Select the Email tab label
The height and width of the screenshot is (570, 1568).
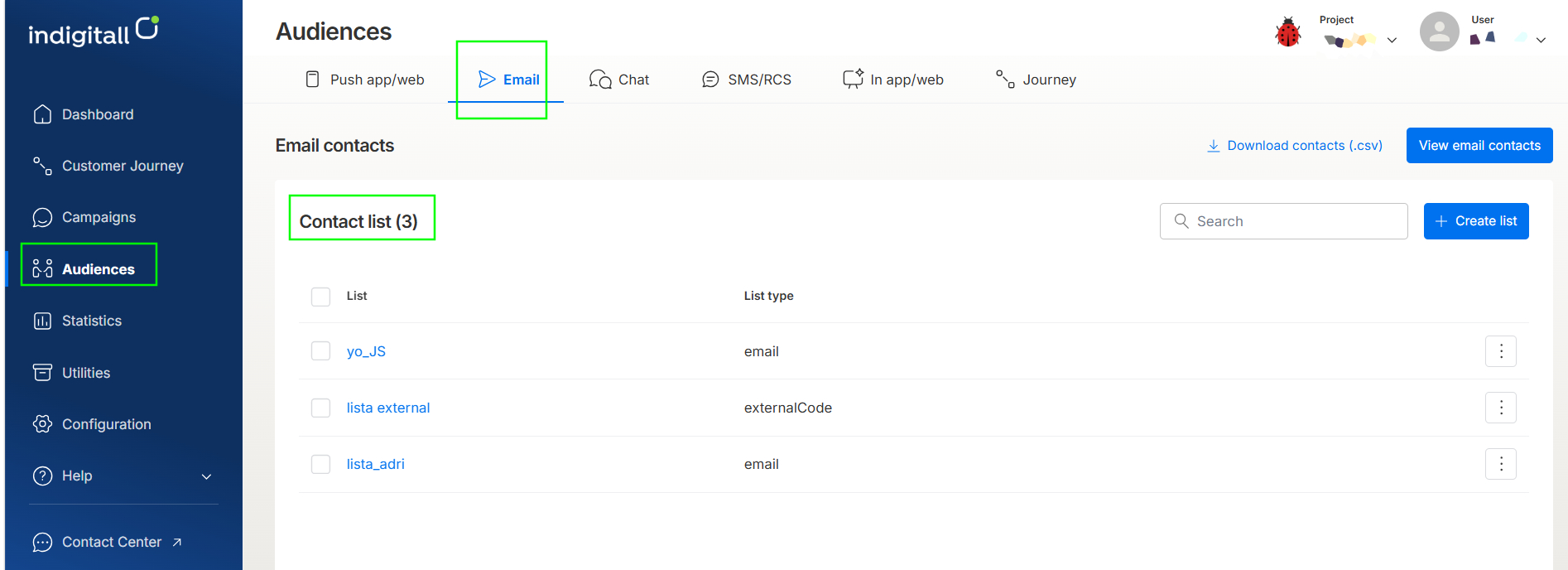pyautogui.click(x=522, y=80)
